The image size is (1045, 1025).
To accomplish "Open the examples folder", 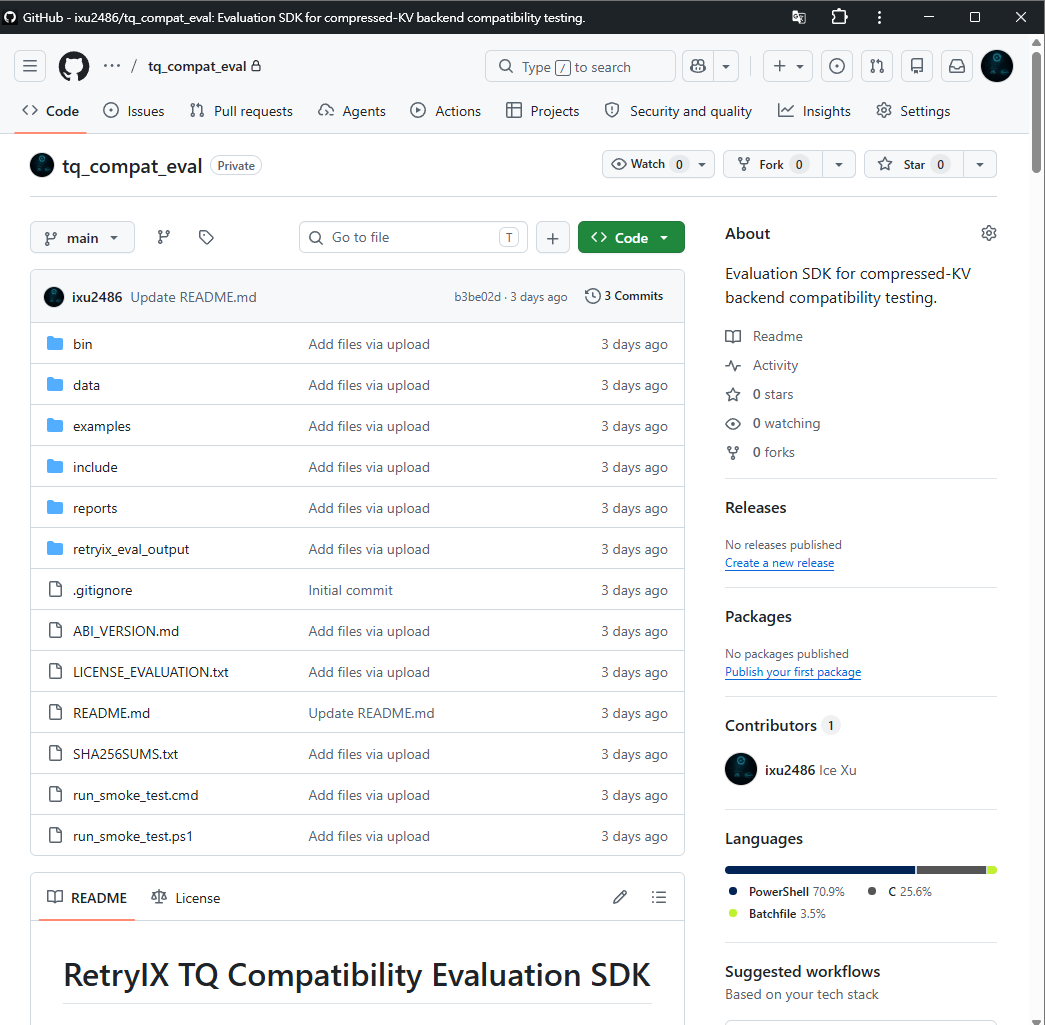I will pyautogui.click(x=102, y=427).
